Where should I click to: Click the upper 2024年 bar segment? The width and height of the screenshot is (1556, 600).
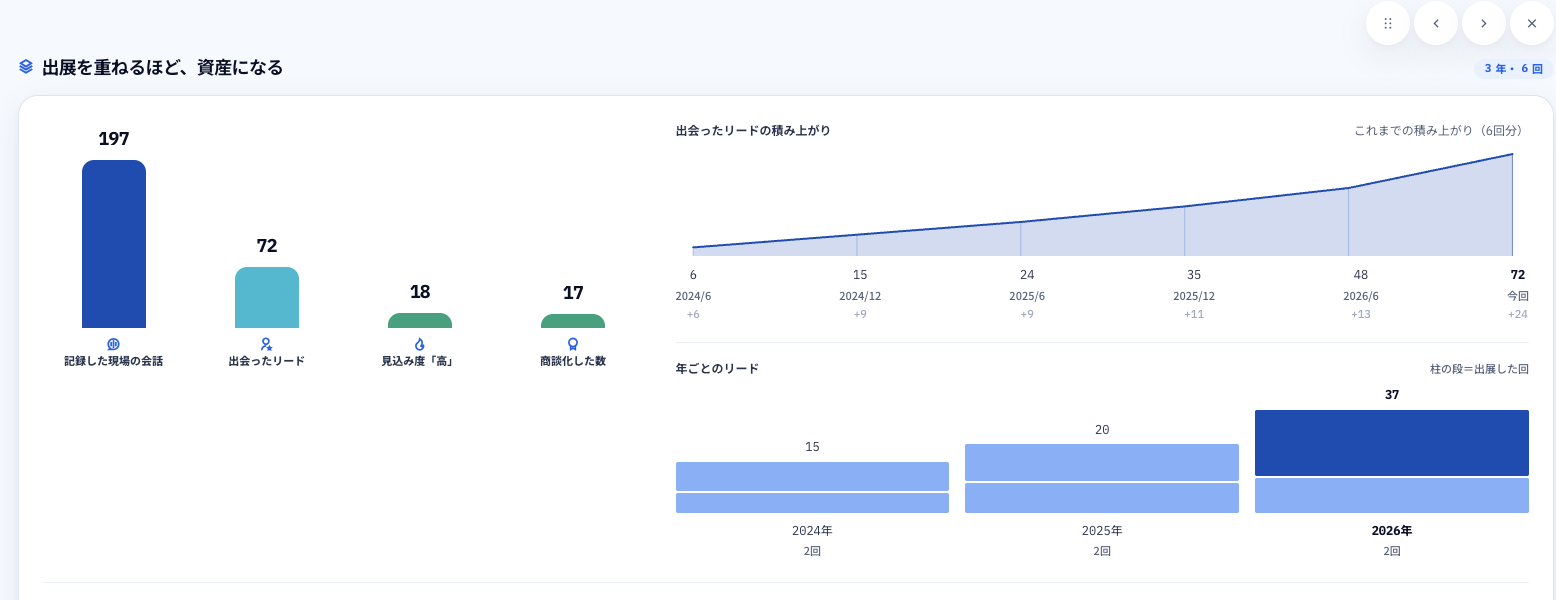coord(812,476)
